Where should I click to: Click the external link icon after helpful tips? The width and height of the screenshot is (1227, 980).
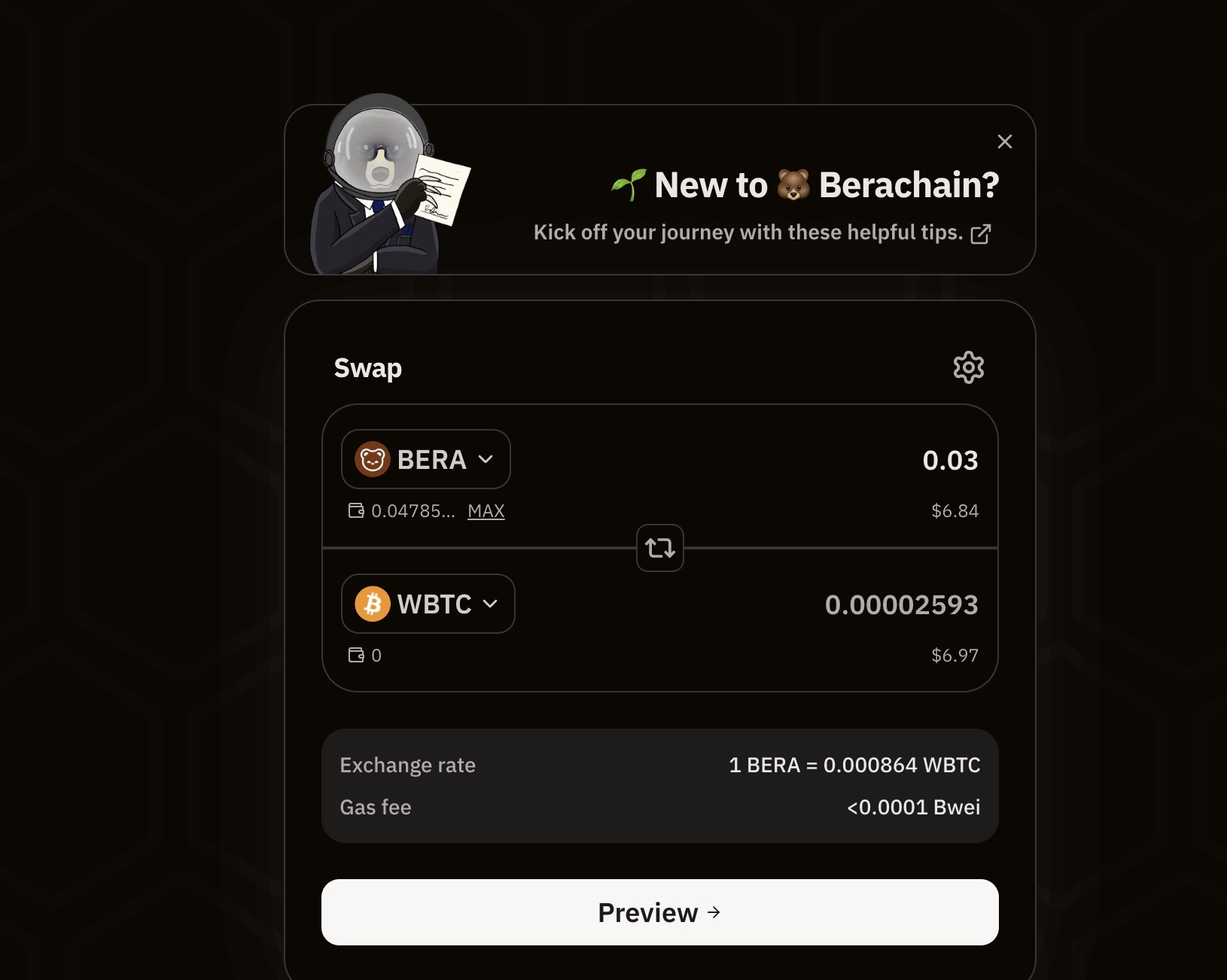coord(981,234)
